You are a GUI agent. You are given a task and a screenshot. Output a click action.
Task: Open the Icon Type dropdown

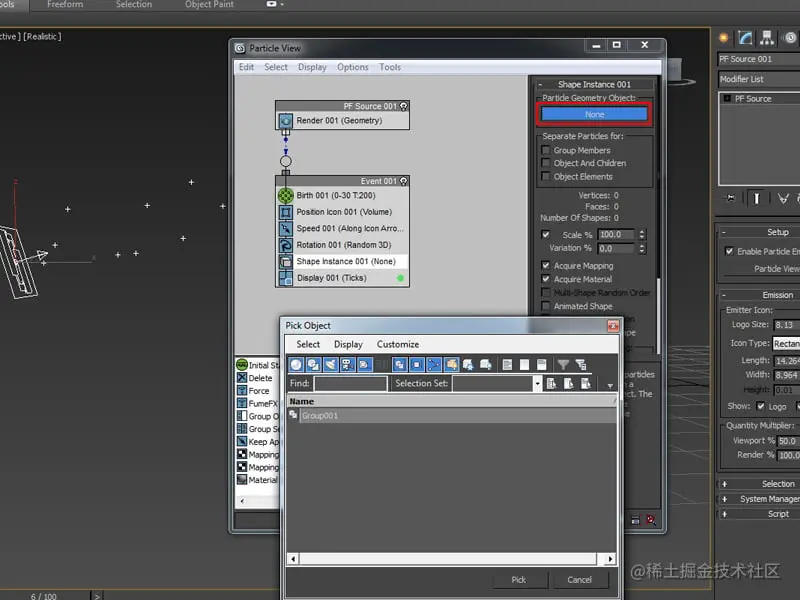(786, 343)
